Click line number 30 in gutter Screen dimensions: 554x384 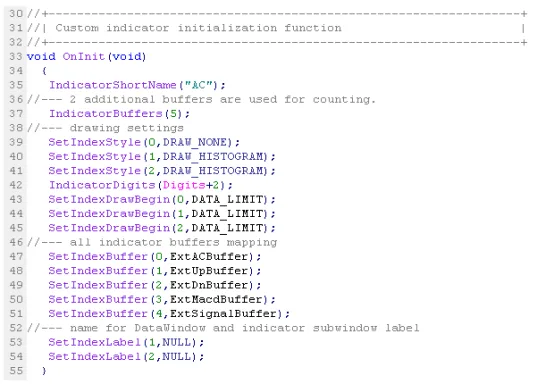tap(16, 14)
